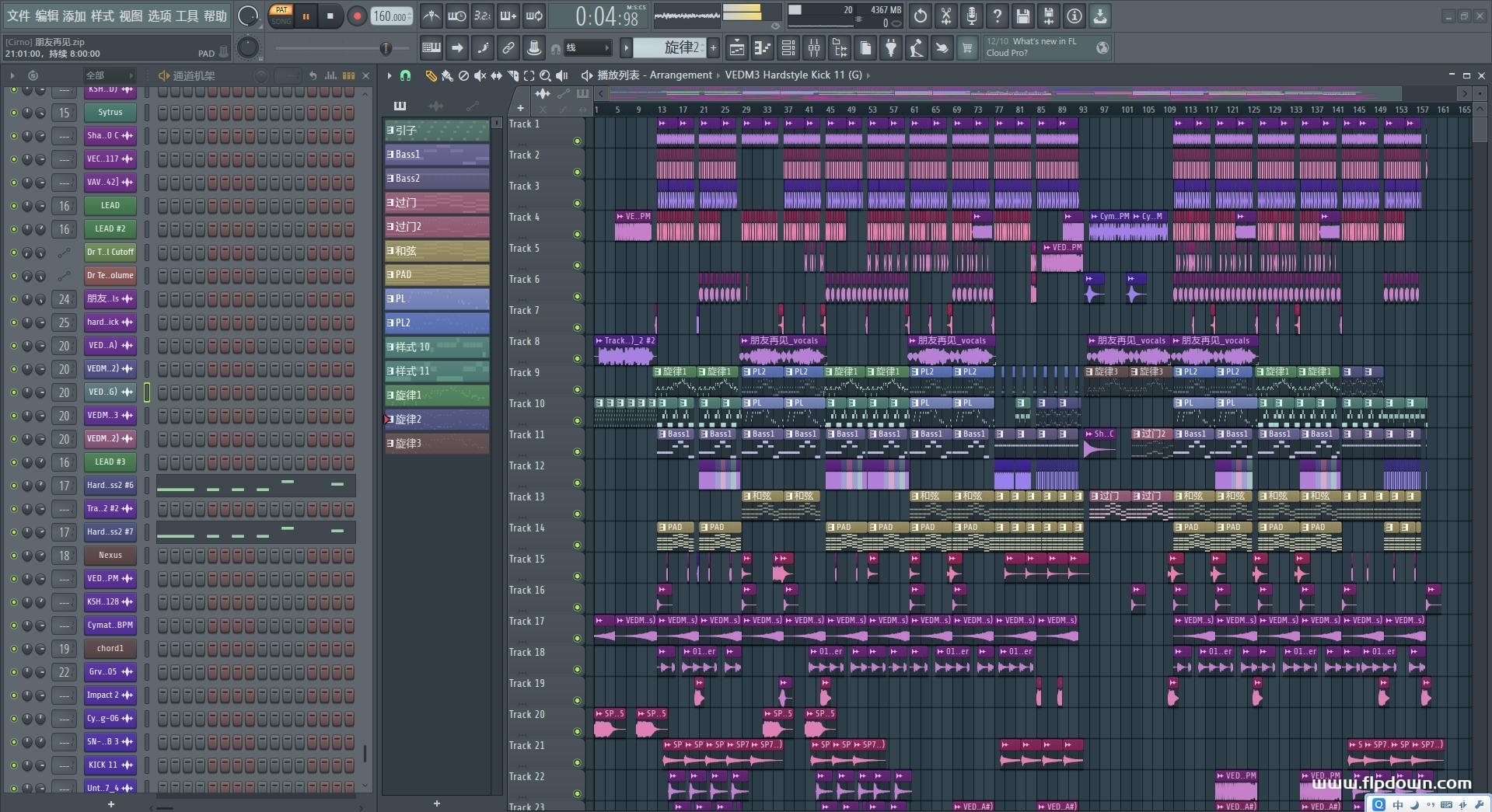Screen dimensions: 1492x812
Task: Open the plugin database plug icon
Action: point(891,48)
